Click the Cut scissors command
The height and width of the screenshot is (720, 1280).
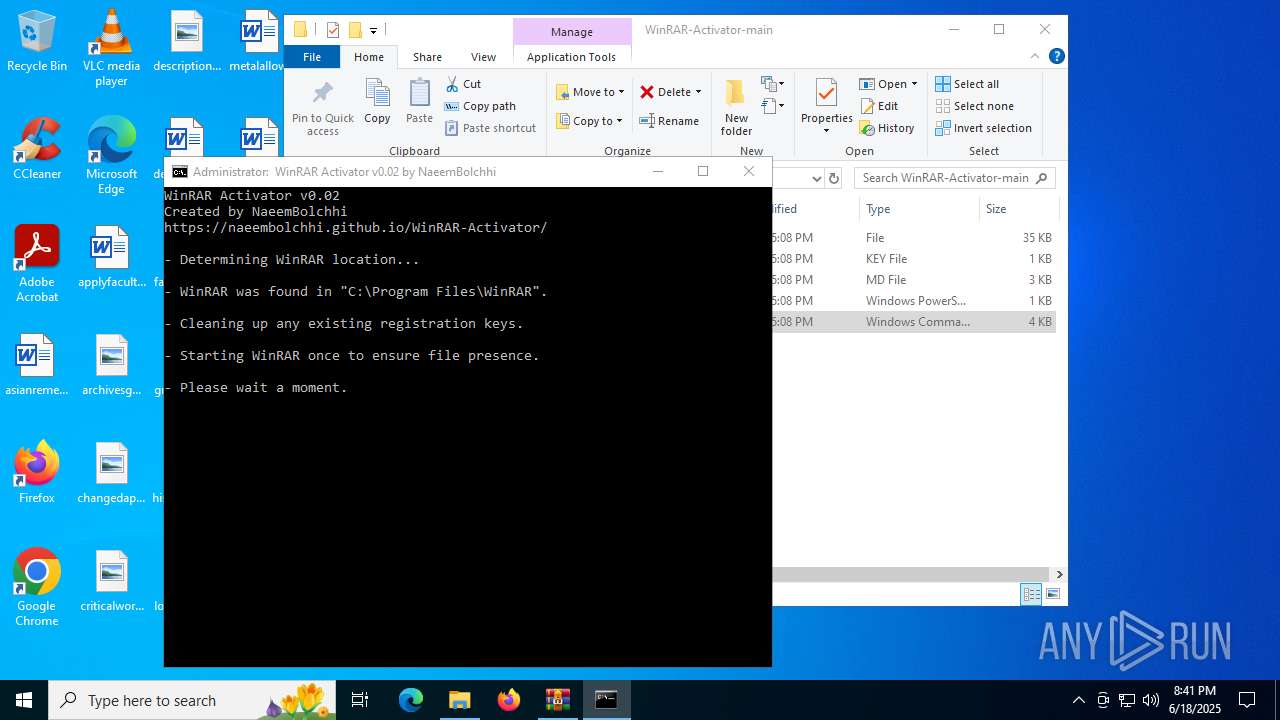(463, 84)
